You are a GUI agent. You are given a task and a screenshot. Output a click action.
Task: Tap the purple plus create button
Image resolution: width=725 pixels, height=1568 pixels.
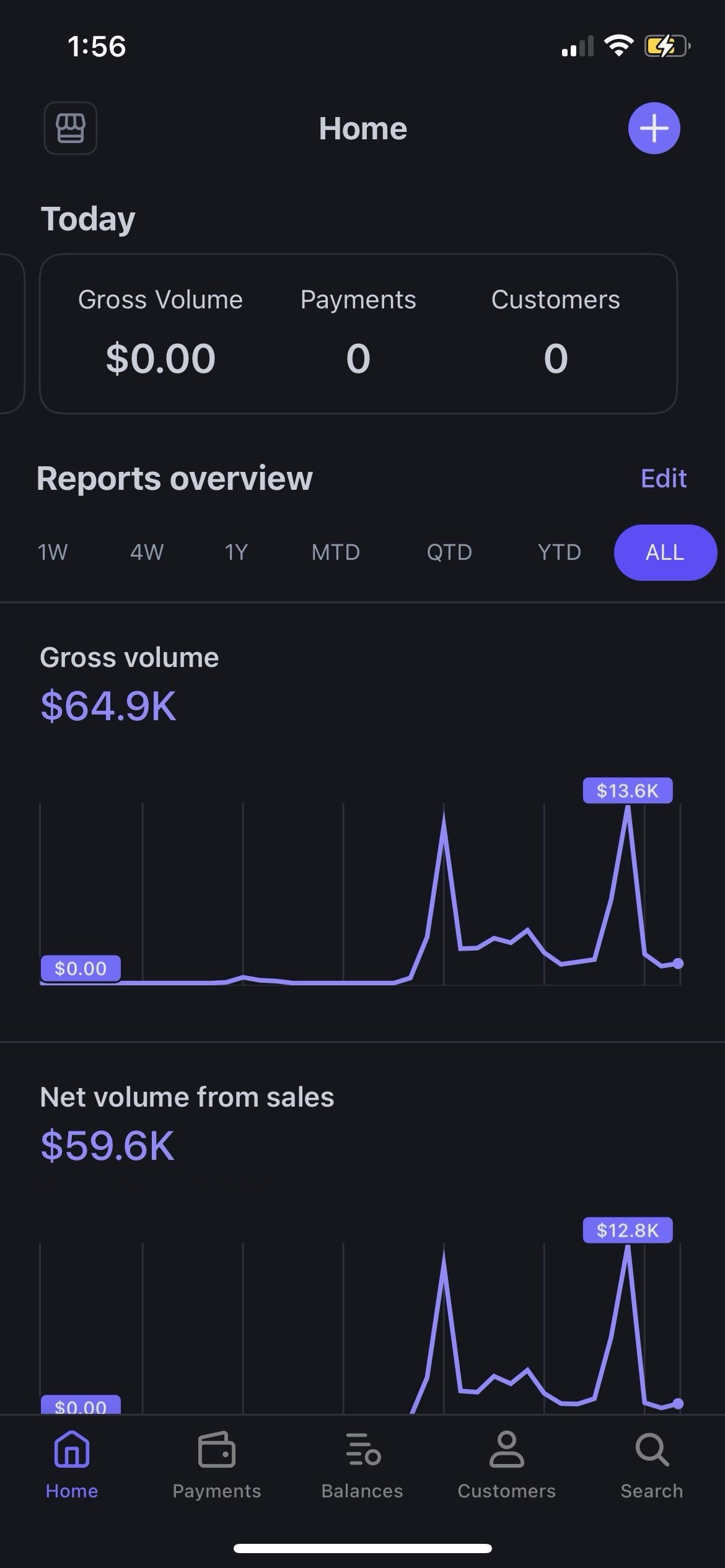coord(654,128)
